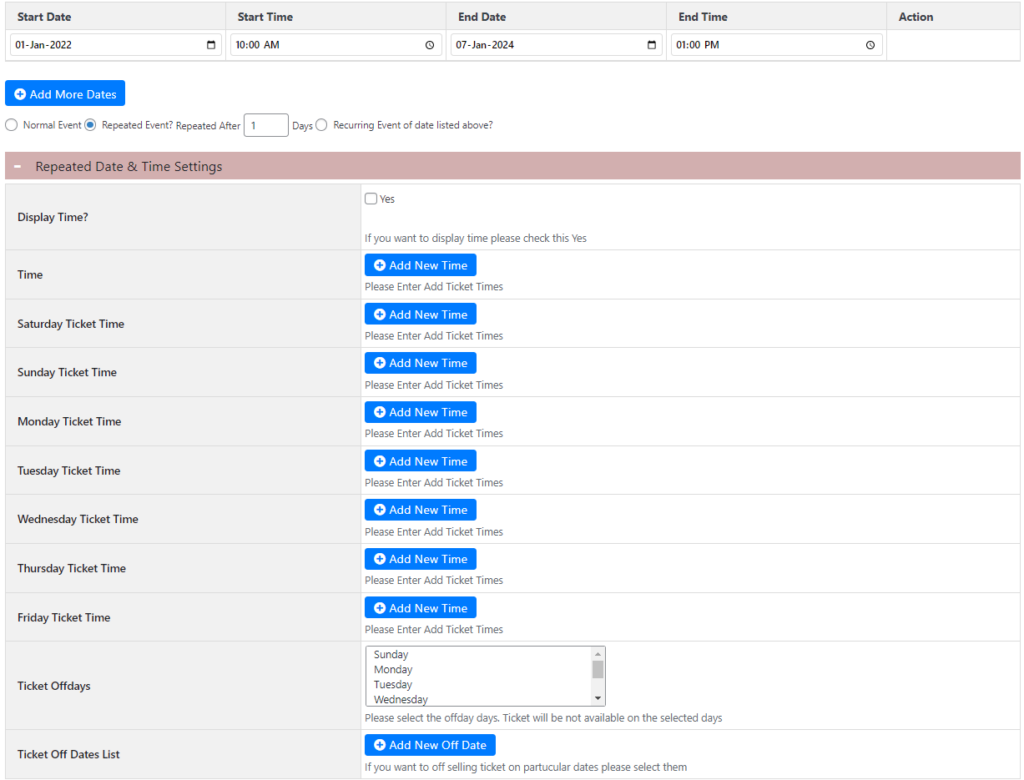The width and height of the screenshot is (1024, 780).
Task: Check the Yes checkbox for Display Time
Action: [x=370, y=198]
